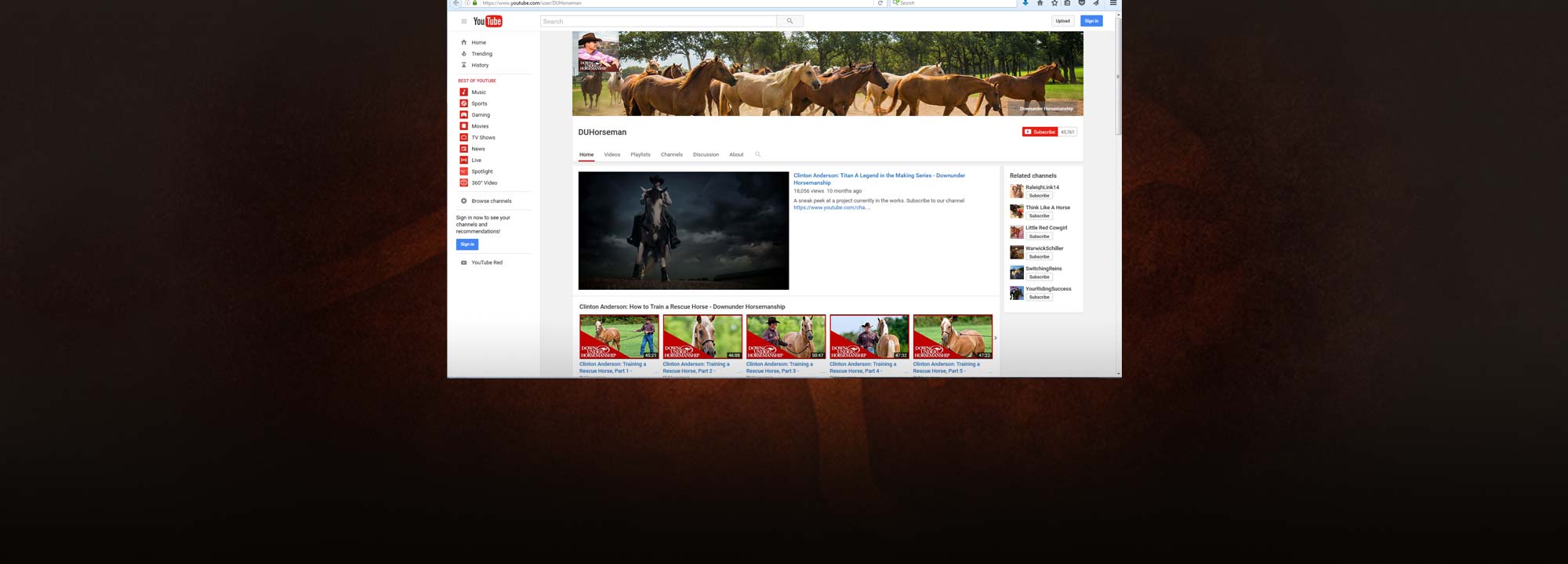Switch to the About tab
This screenshot has width=1568, height=564.
coord(736,154)
